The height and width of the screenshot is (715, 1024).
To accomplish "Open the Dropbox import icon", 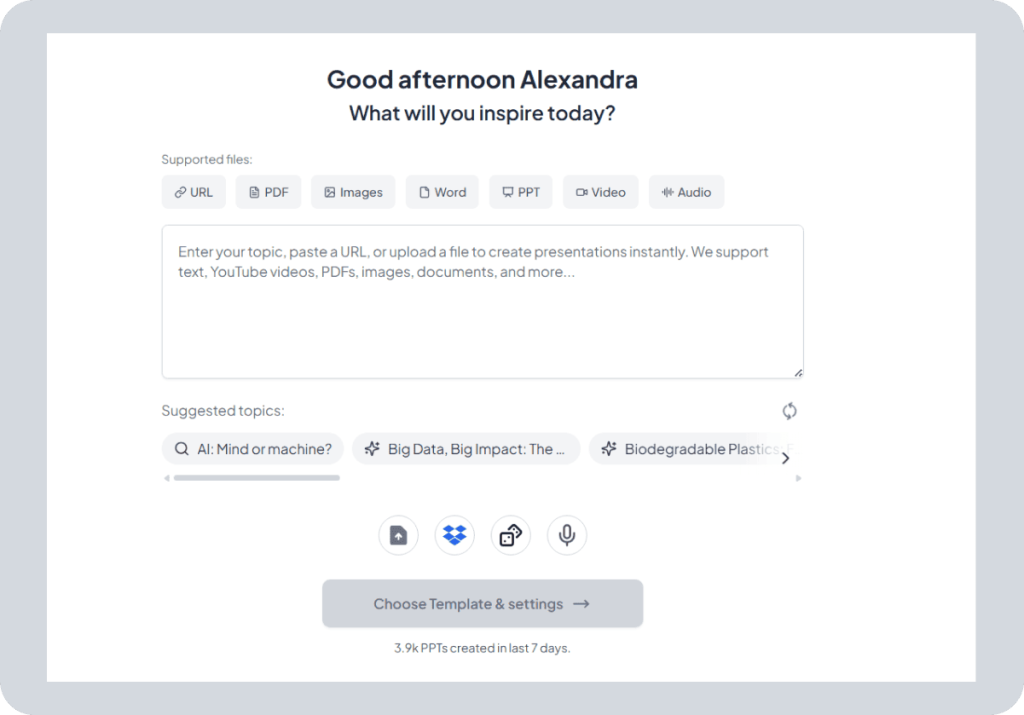I will 454,535.
